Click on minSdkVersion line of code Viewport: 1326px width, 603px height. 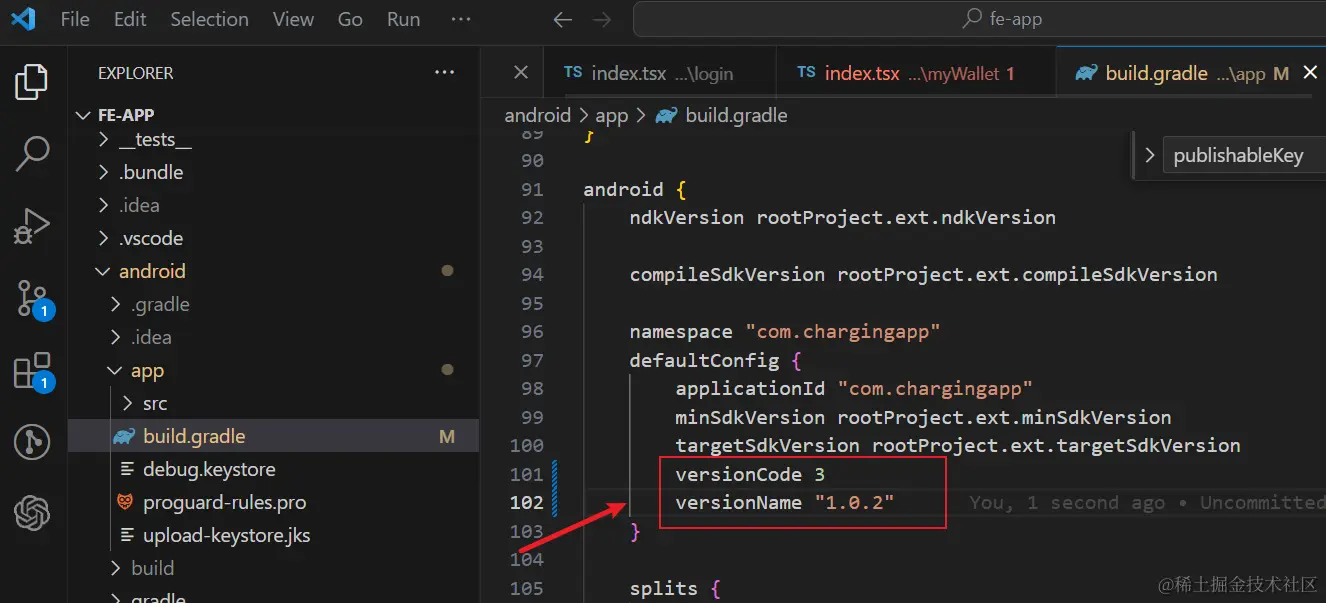(923, 417)
